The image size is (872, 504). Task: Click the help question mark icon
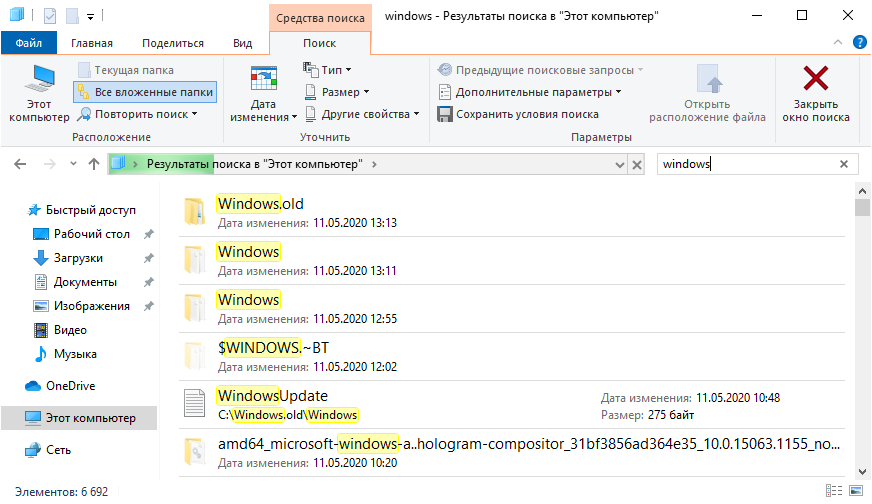[859, 42]
